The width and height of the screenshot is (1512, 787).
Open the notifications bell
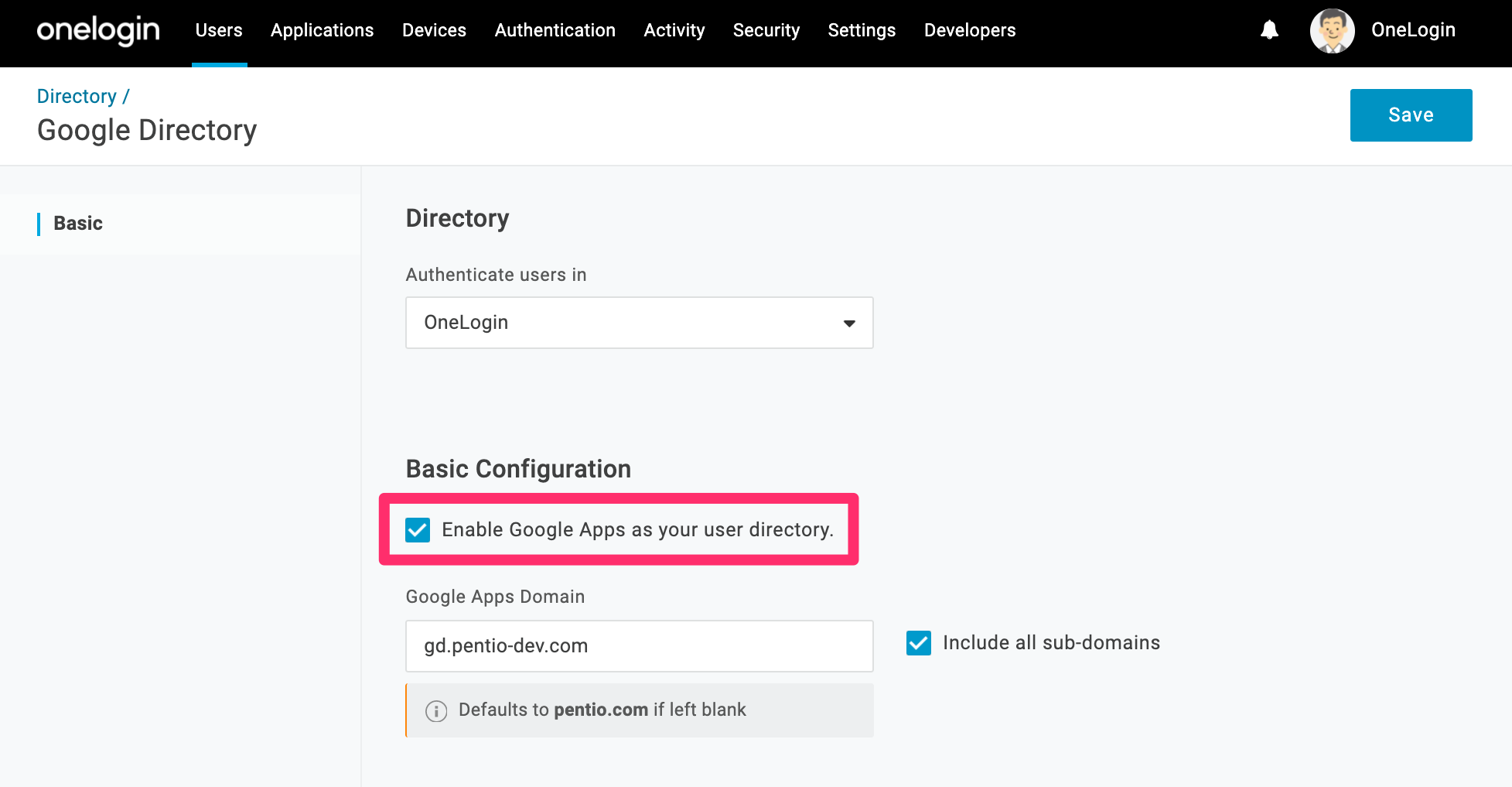coord(1269,30)
